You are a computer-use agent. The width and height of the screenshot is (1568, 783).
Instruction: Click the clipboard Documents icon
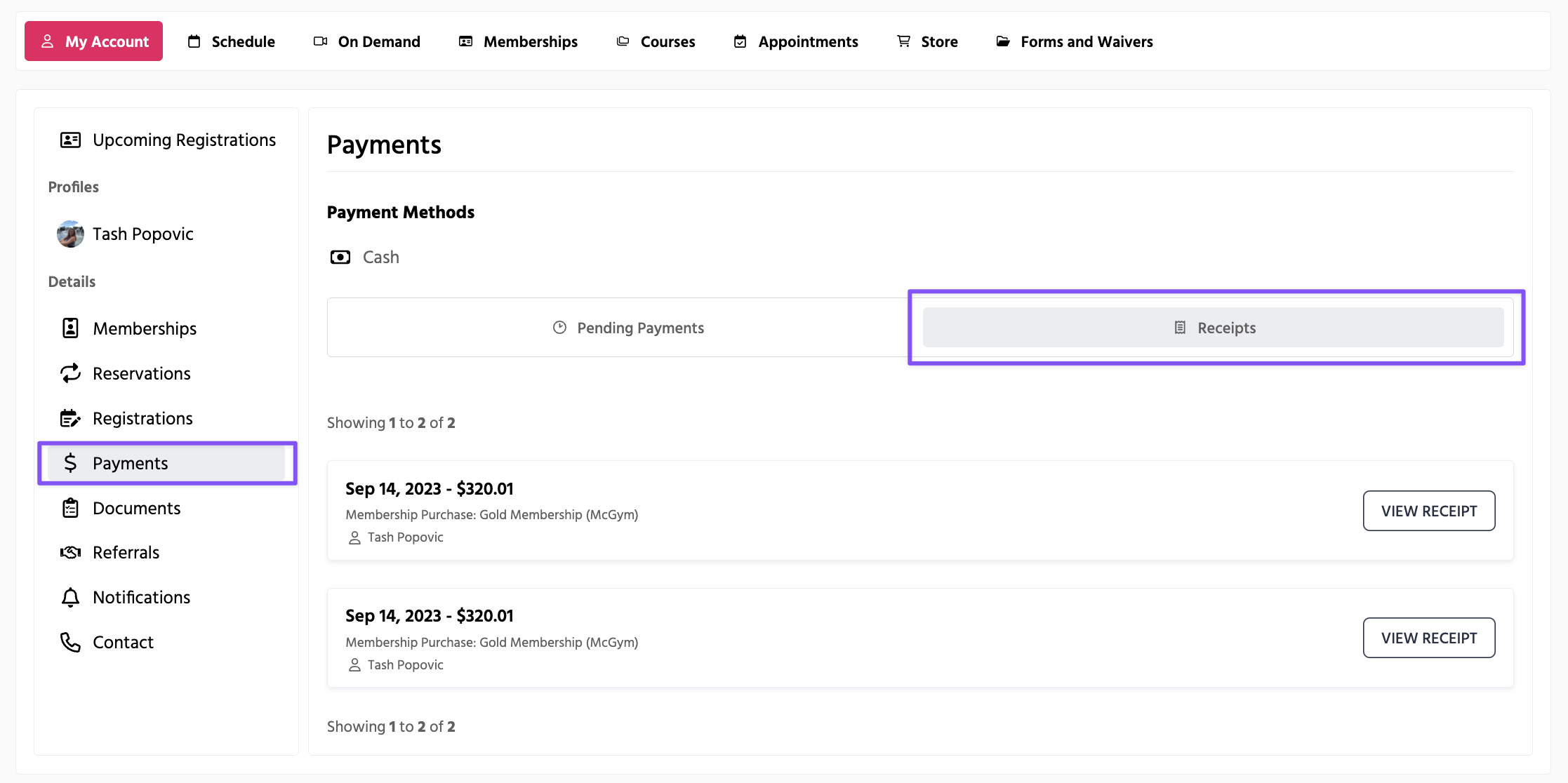[70, 508]
